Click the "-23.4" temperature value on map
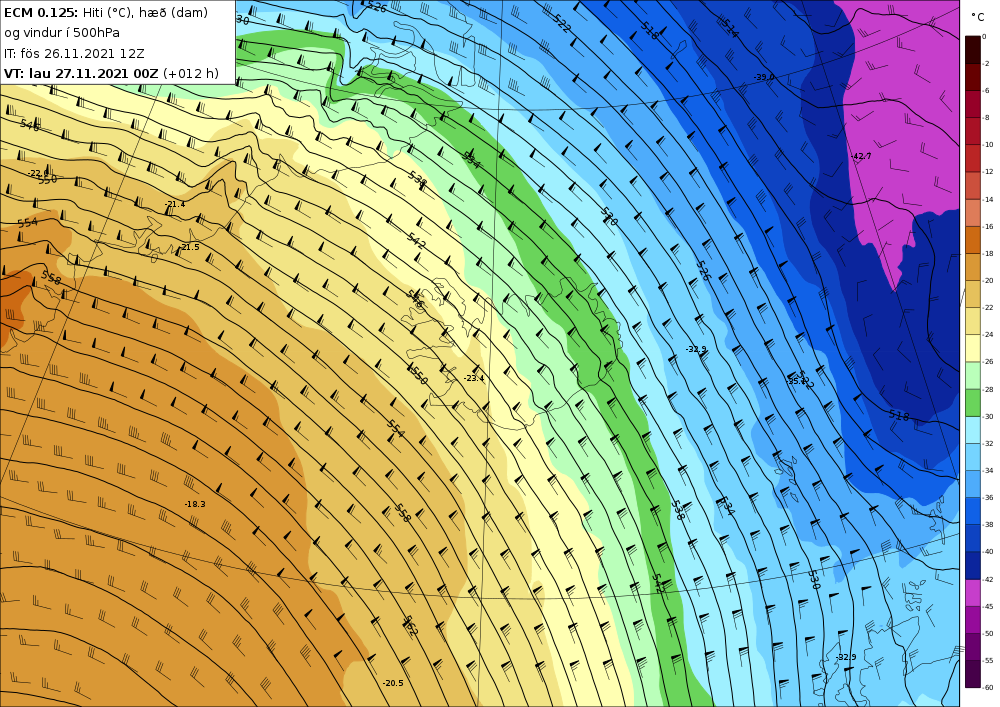1000x707 pixels. click(474, 378)
